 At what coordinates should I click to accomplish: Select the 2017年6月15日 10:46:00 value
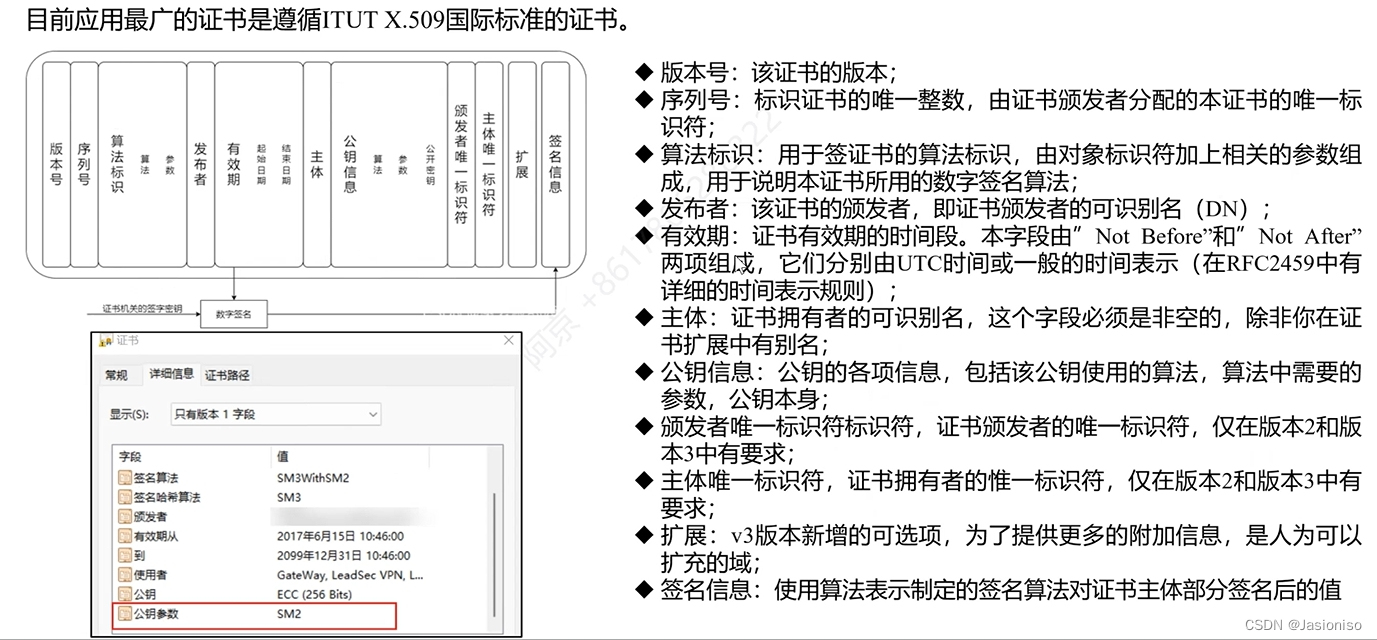click(x=343, y=536)
